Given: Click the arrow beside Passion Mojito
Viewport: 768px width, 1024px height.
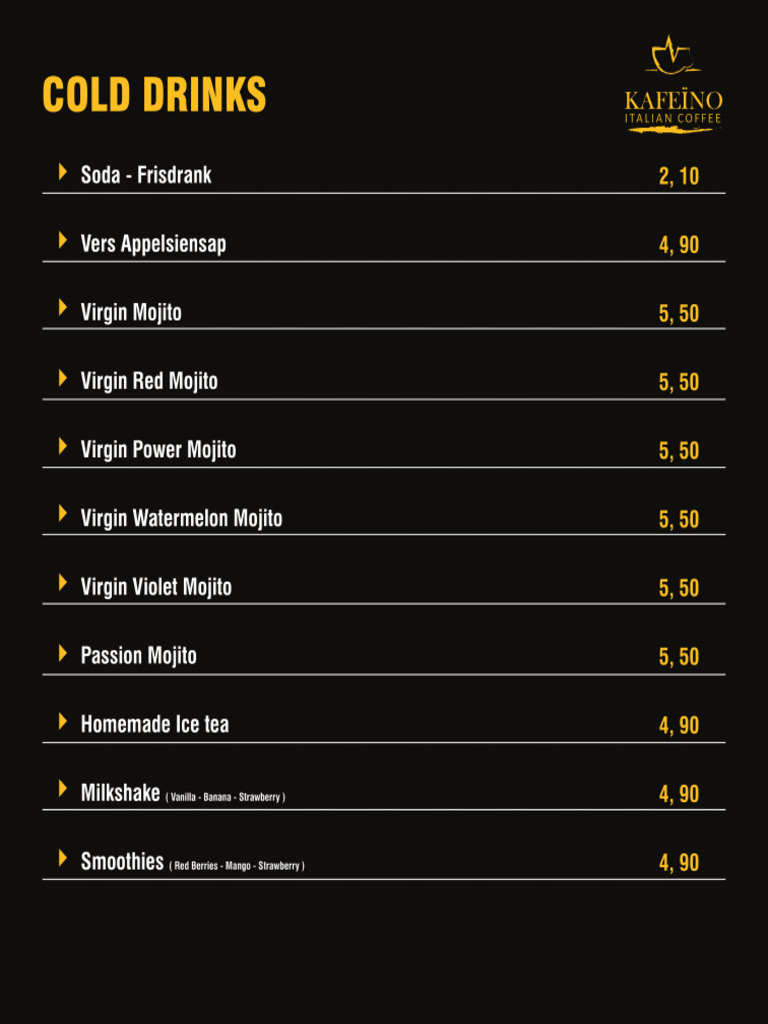Looking at the screenshot, I should click(63, 653).
